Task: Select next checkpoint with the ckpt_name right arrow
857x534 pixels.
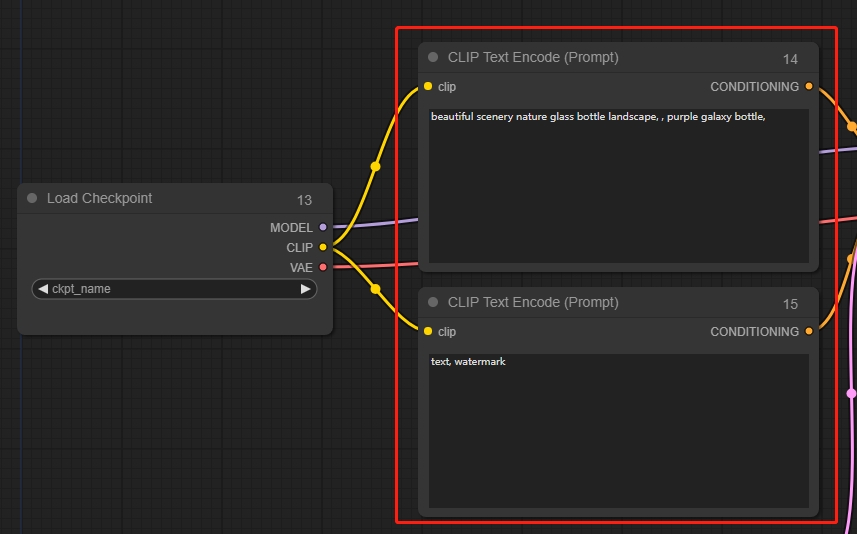Action: point(305,289)
